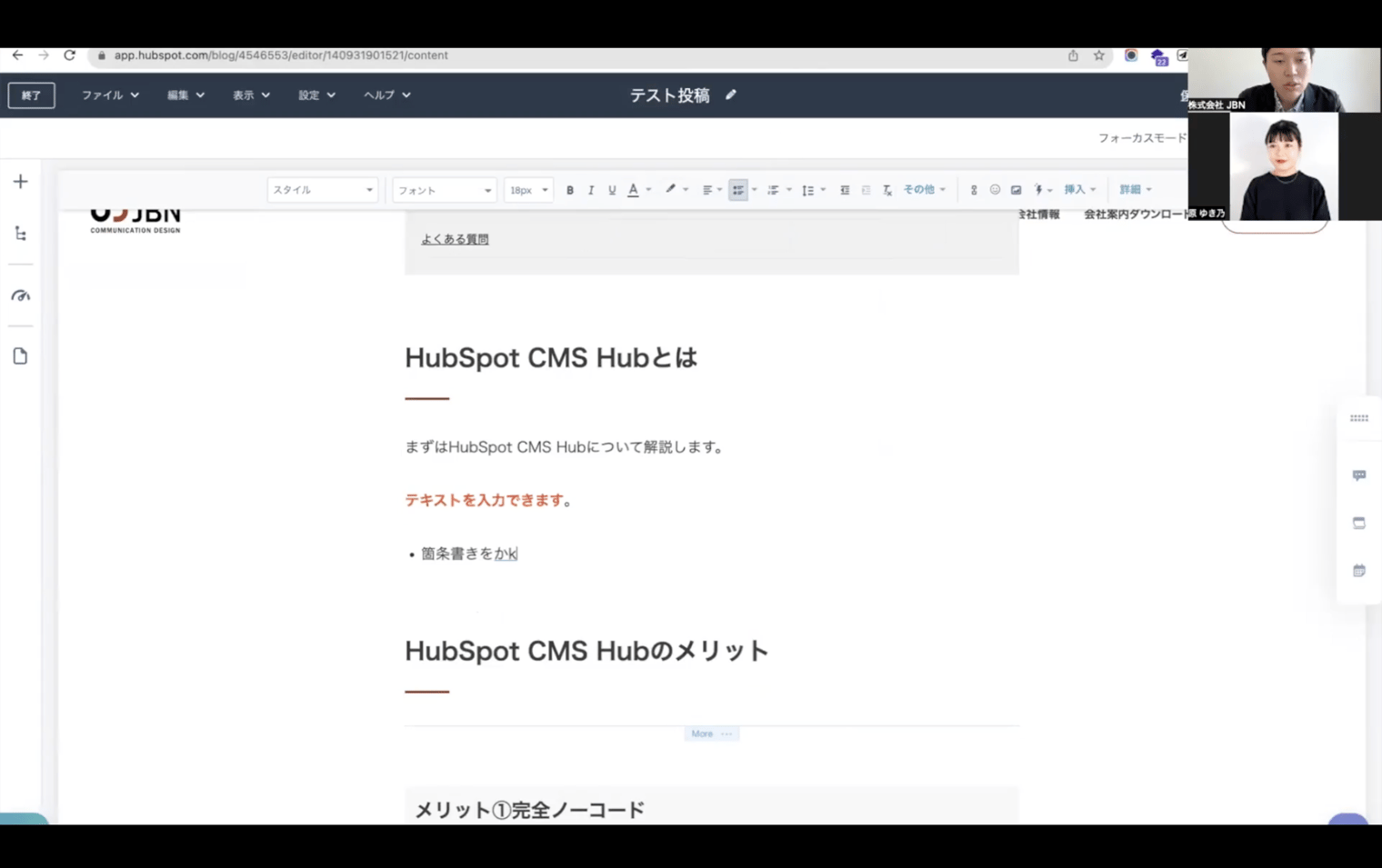Insert a link with the link icon
The image size is (1382, 868).
(974, 190)
